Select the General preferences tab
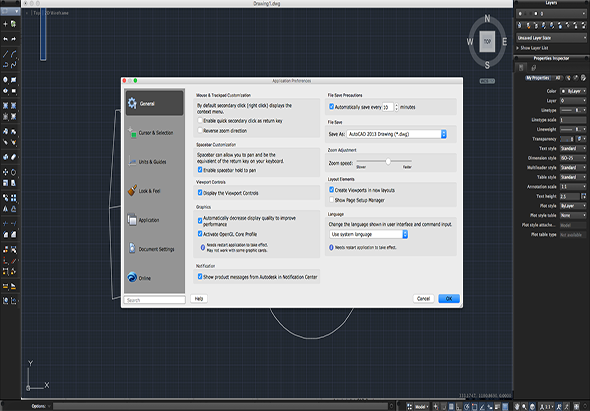This screenshot has width=590, height=411. [x=155, y=104]
